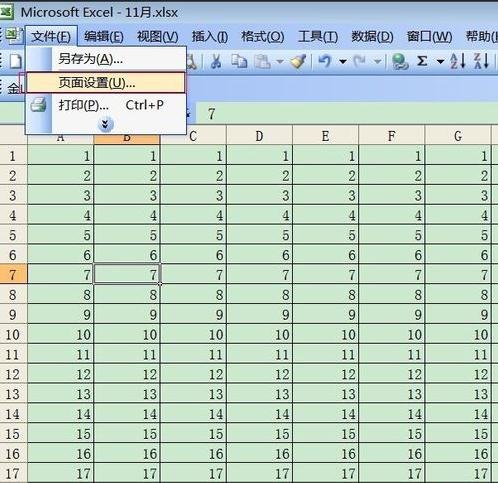The height and width of the screenshot is (483, 498).
Task: Sort descending with Z-A icon
Action: (481, 61)
